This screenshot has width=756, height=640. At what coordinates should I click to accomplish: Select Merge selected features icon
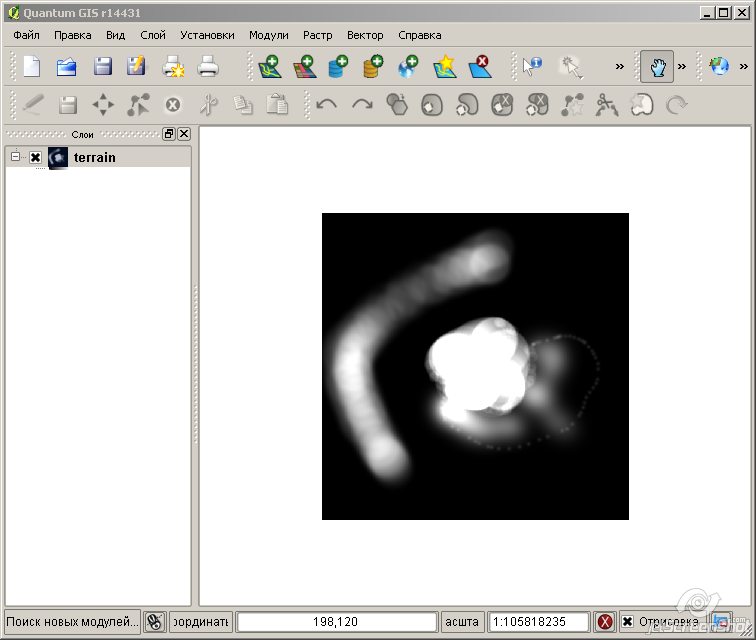tap(642, 105)
